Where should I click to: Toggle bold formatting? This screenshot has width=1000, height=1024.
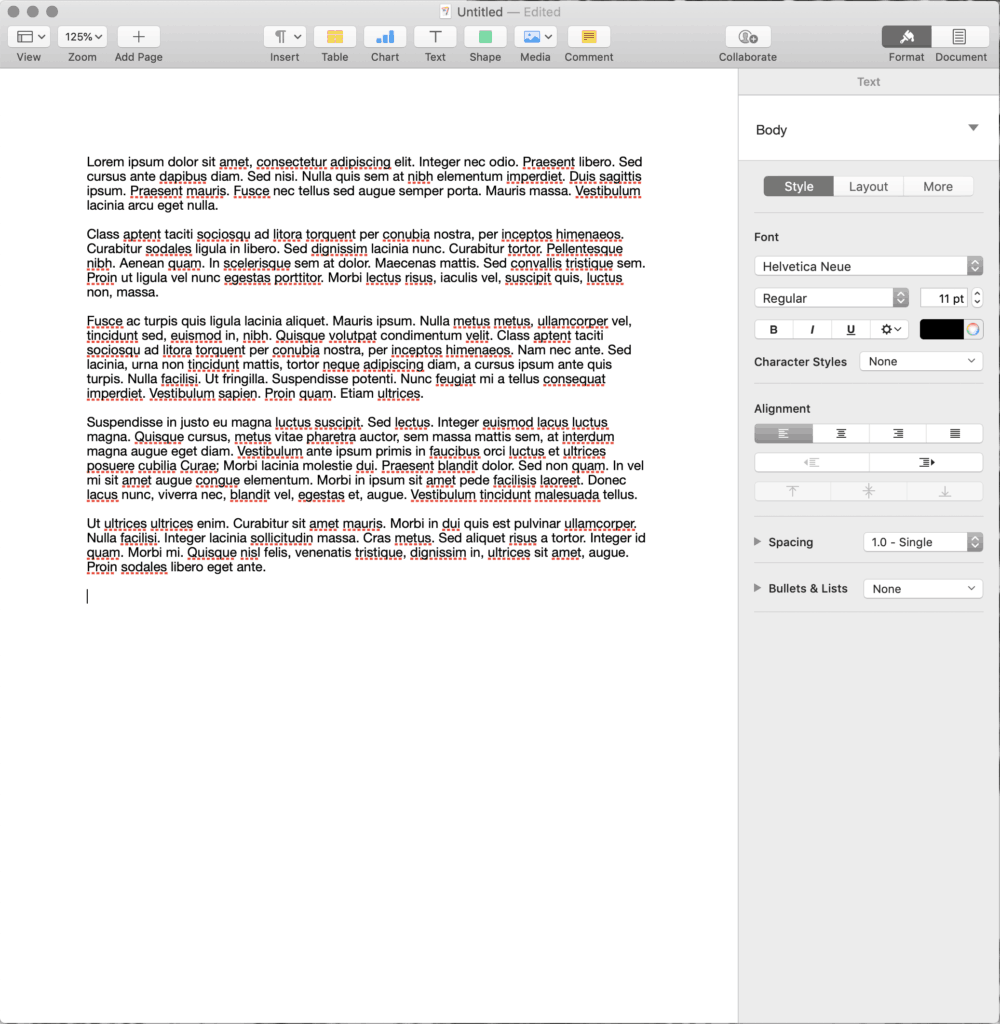tap(773, 329)
